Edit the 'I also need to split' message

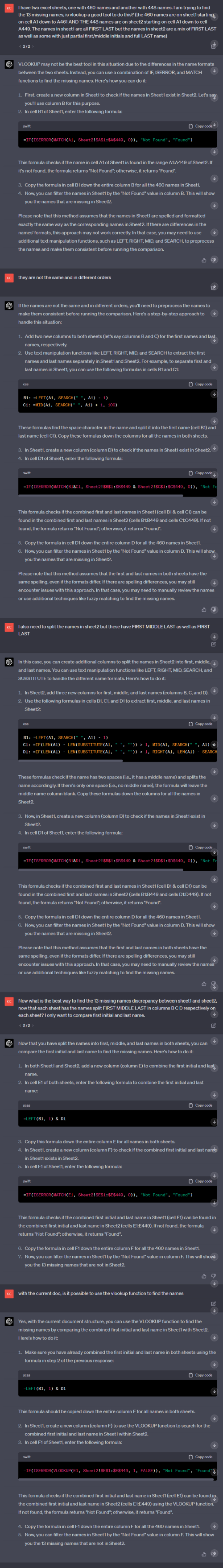(213, 644)
